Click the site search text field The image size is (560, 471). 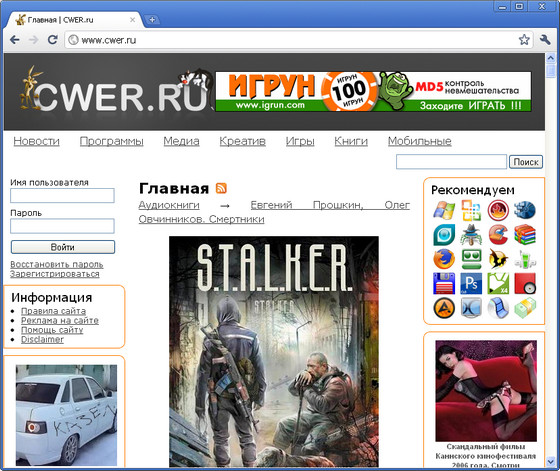coord(451,162)
